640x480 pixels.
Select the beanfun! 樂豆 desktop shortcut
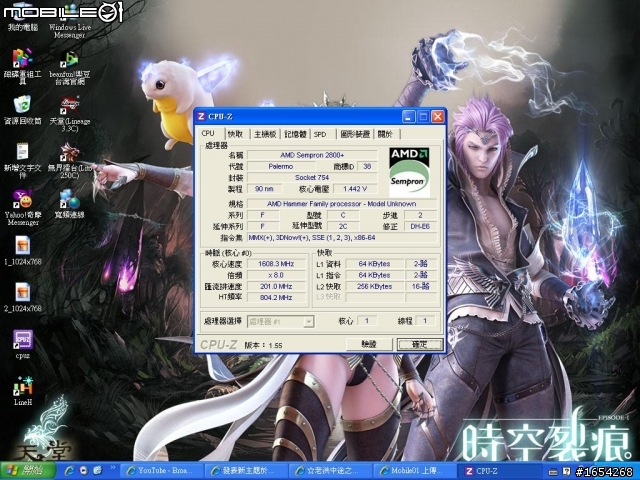(69, 67)
